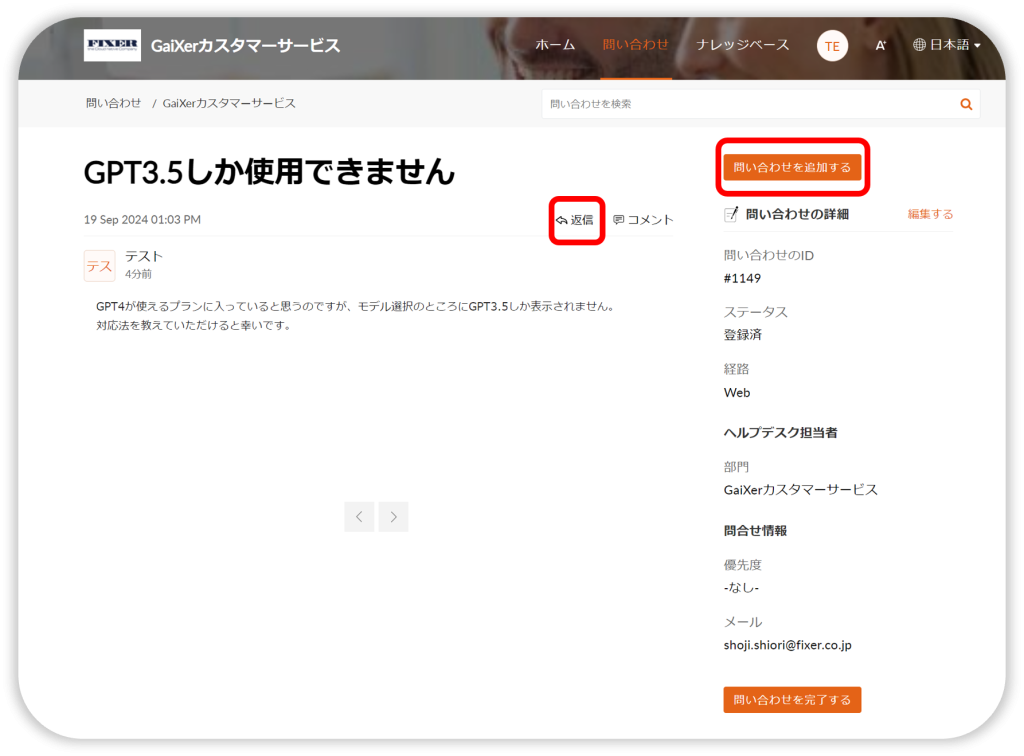Open the ナレッジベース tab
Screen dimensions: 1024x756
[743, 45]
